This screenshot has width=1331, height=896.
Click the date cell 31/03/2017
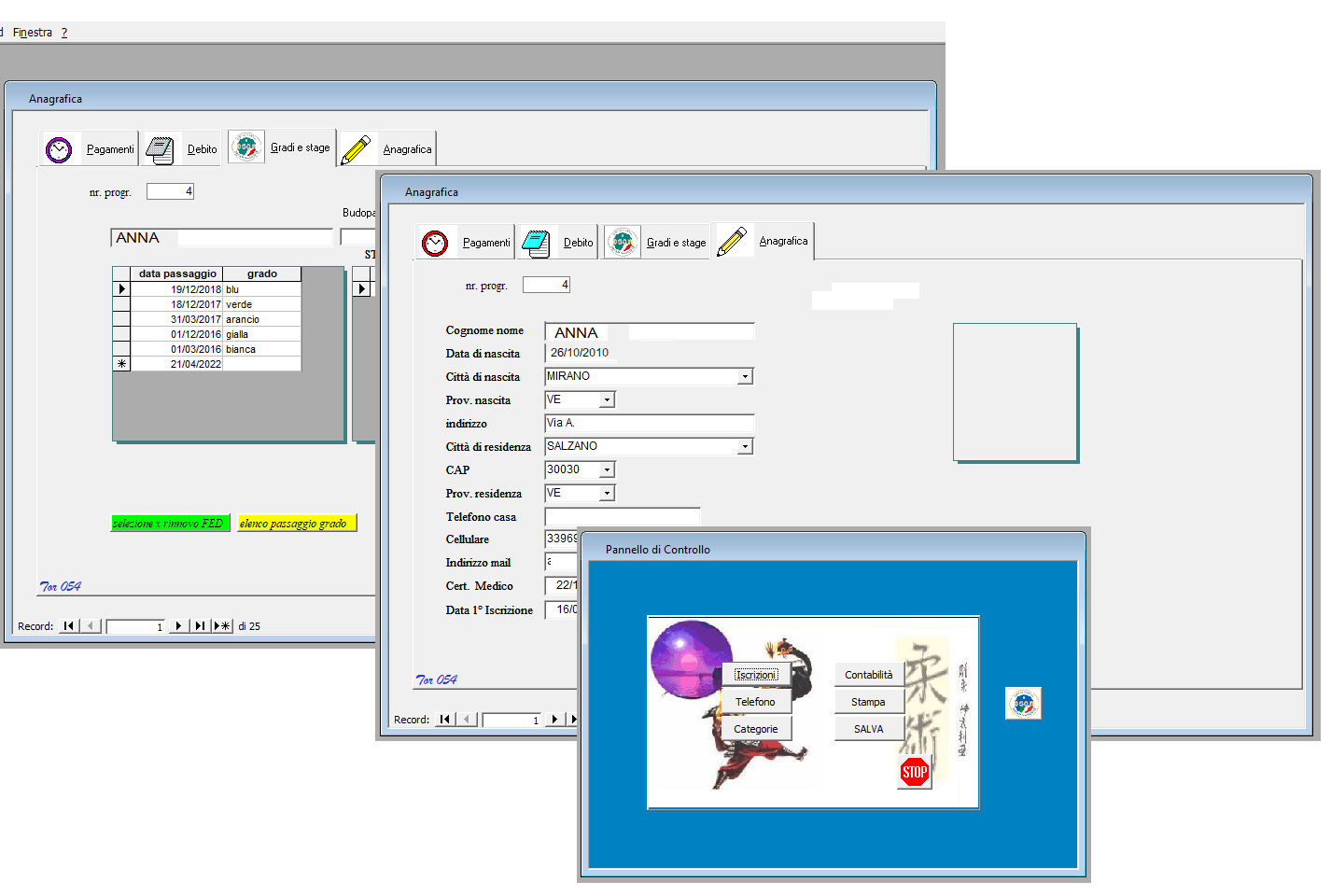tap(177, 319)
